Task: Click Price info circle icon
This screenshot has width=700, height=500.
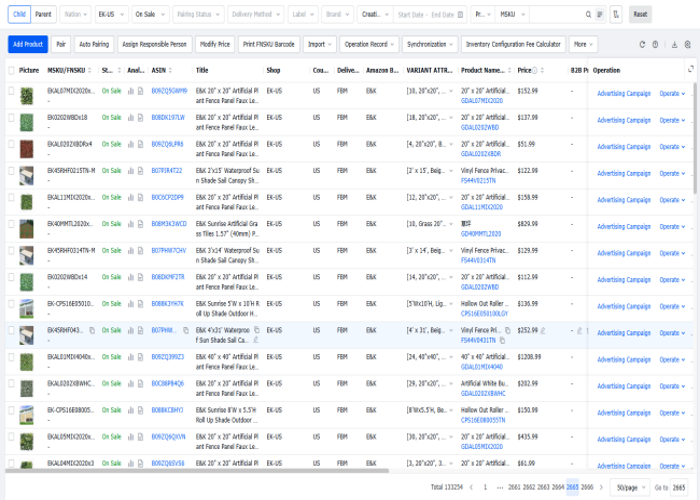Action: click(x=535, y=71)
